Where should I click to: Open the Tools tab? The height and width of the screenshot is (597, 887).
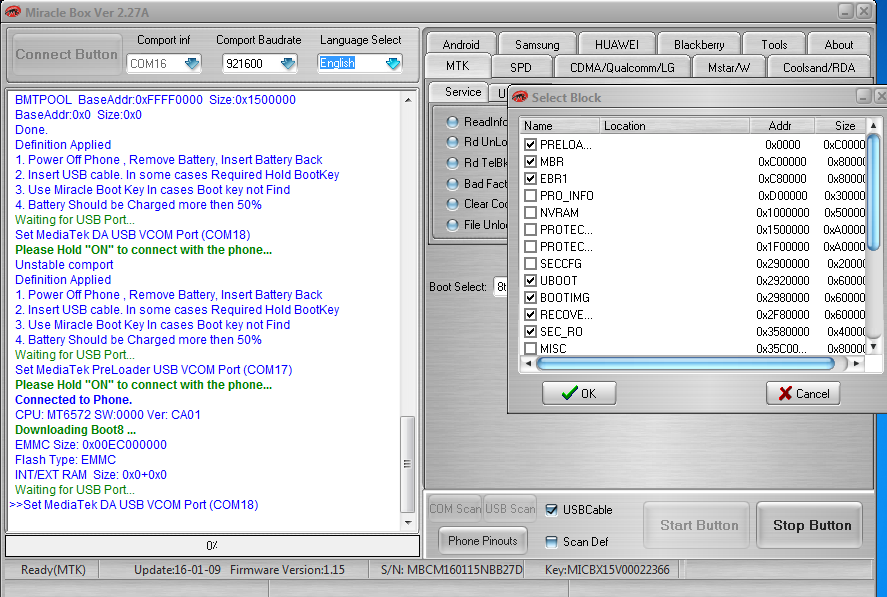[x=774, y=44]
